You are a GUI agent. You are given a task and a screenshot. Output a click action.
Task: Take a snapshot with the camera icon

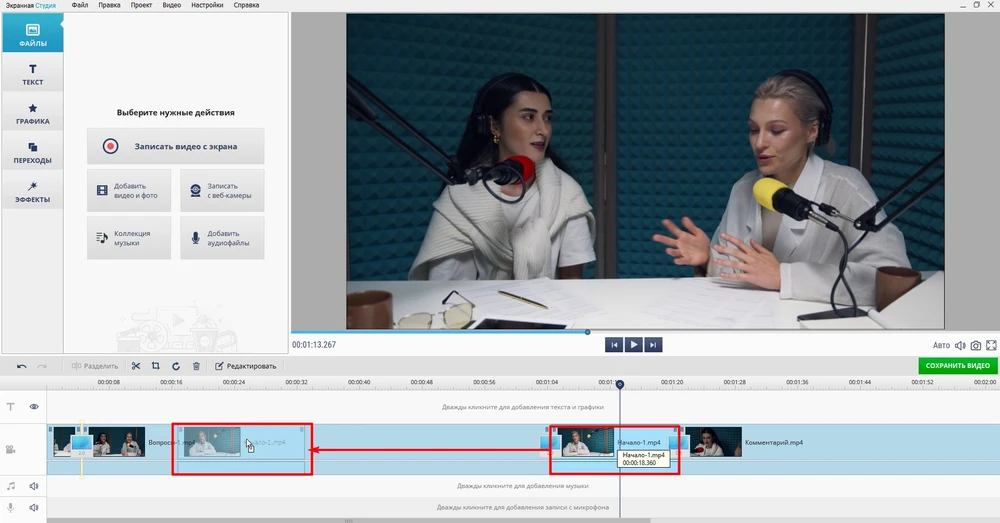point(975,345)
